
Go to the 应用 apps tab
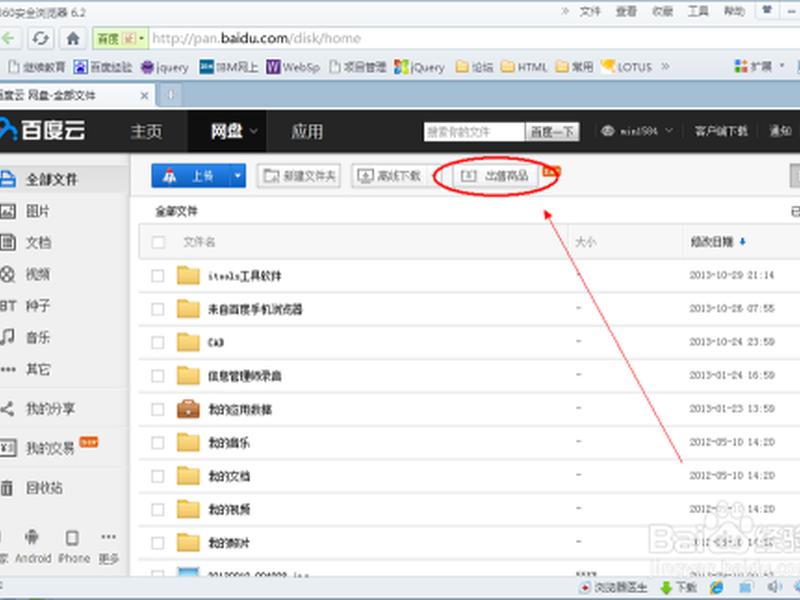(307, 132)
